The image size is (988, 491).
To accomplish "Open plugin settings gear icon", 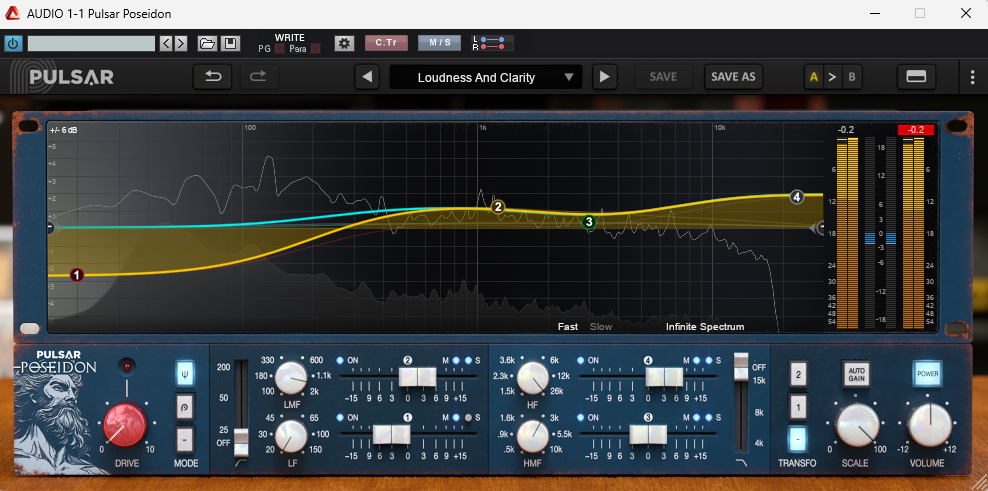I will coord(343,43).
